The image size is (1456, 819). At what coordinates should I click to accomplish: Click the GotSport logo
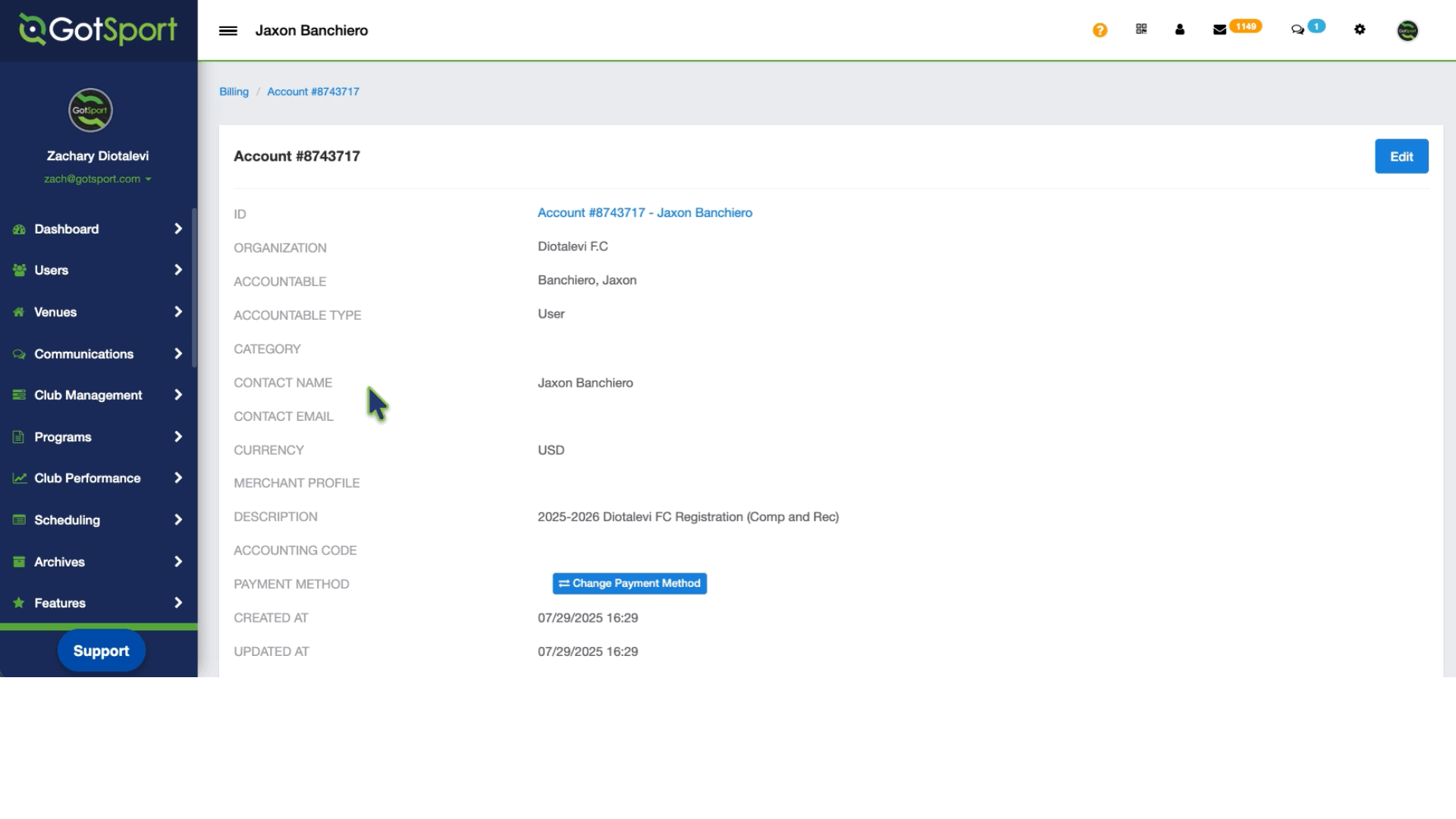pyautogui.click(x=99, y=30)
